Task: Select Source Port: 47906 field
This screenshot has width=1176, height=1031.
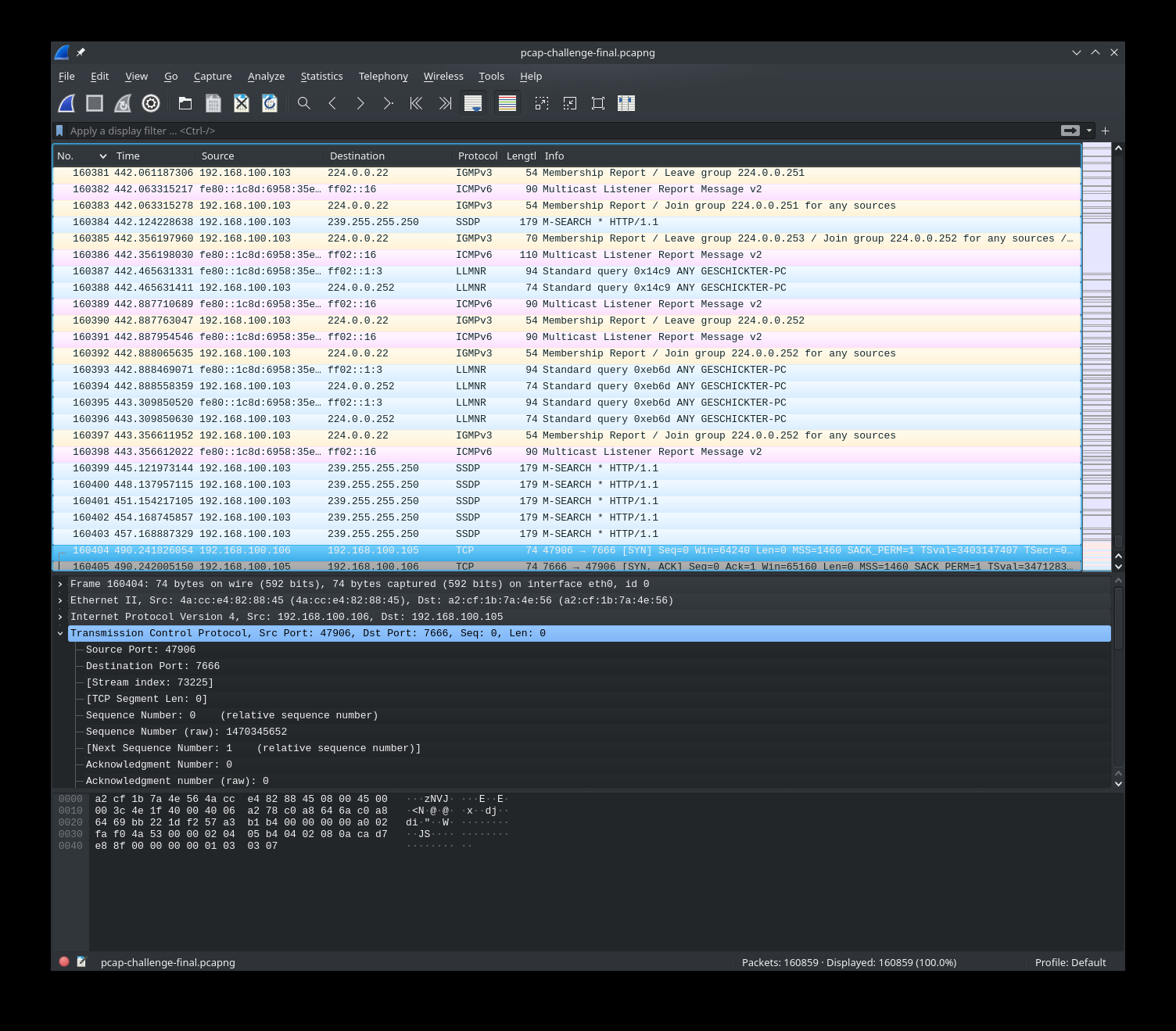Action: tap(141, 650)
